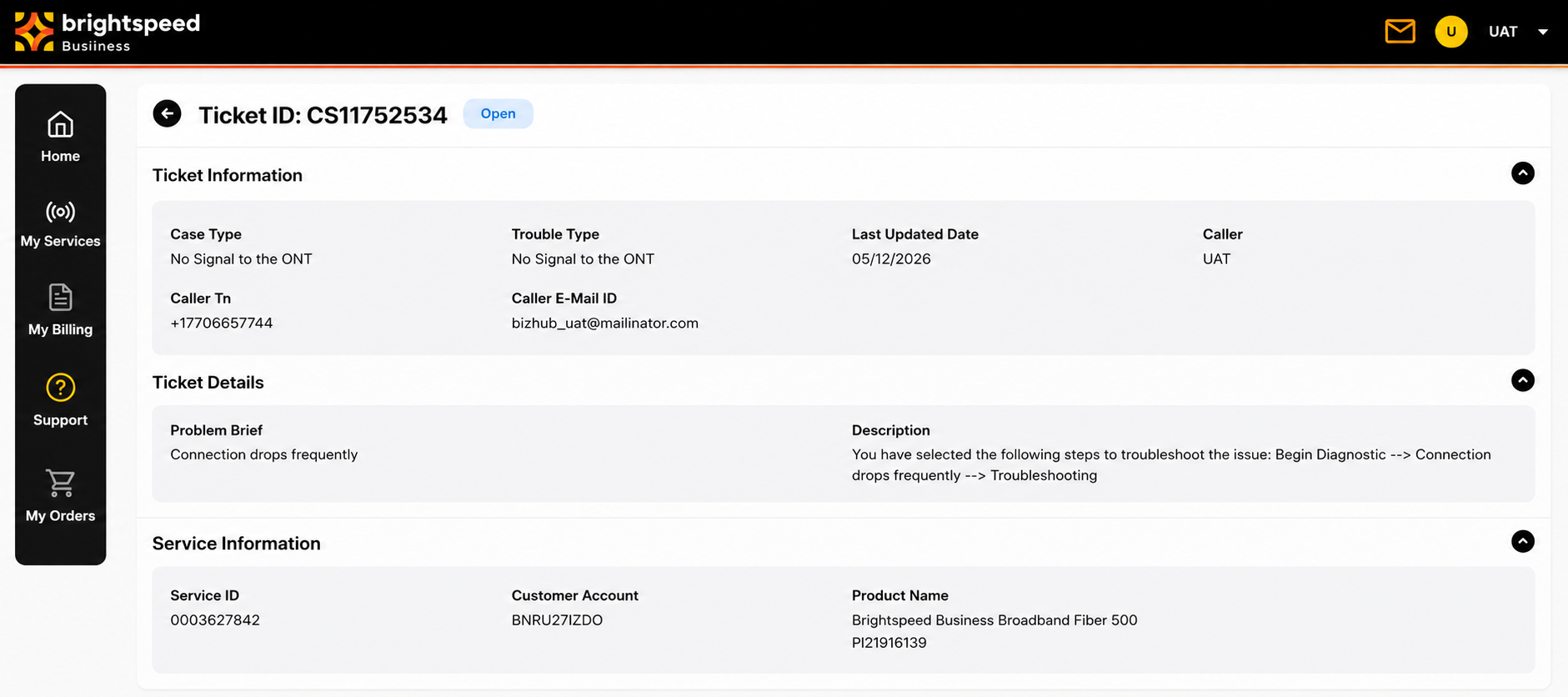Open My Orders cart icon

60,482
